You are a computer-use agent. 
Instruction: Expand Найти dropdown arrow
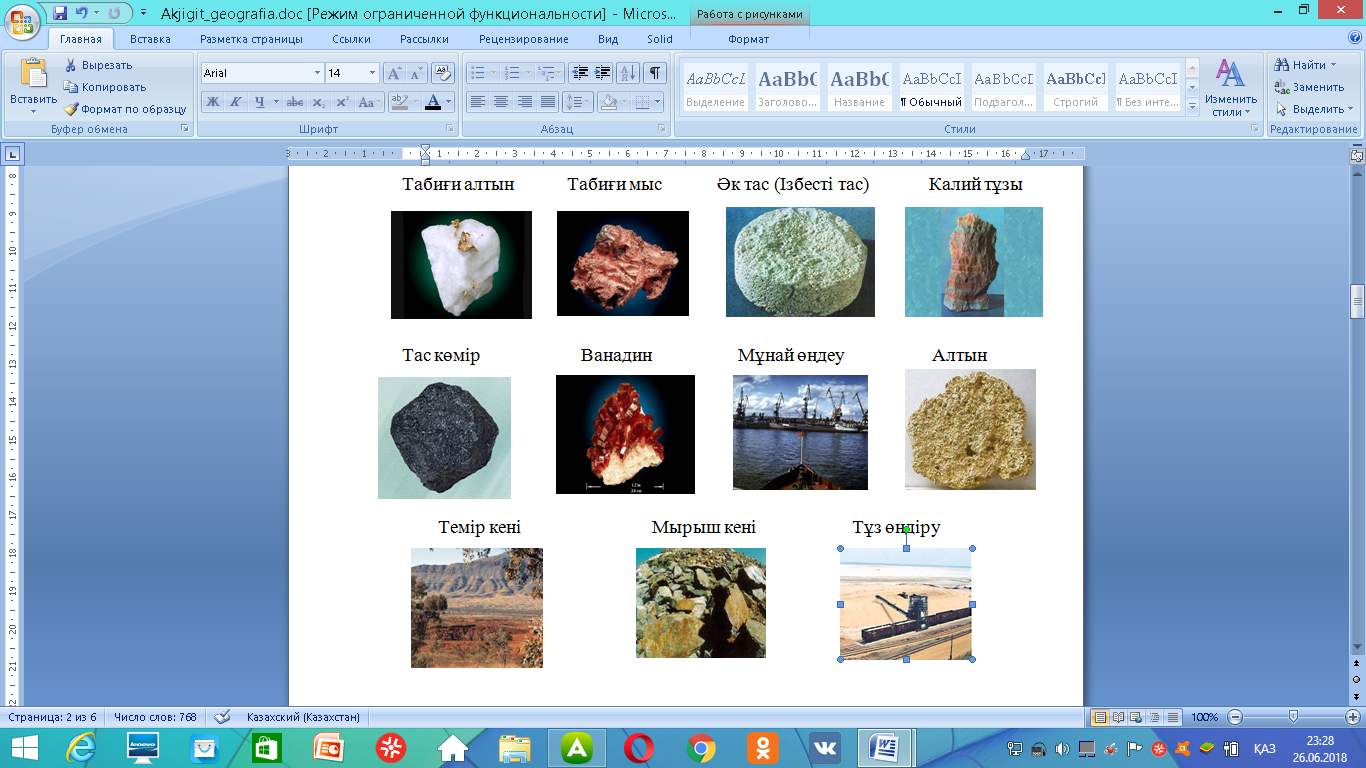[x=1333, y=65]
